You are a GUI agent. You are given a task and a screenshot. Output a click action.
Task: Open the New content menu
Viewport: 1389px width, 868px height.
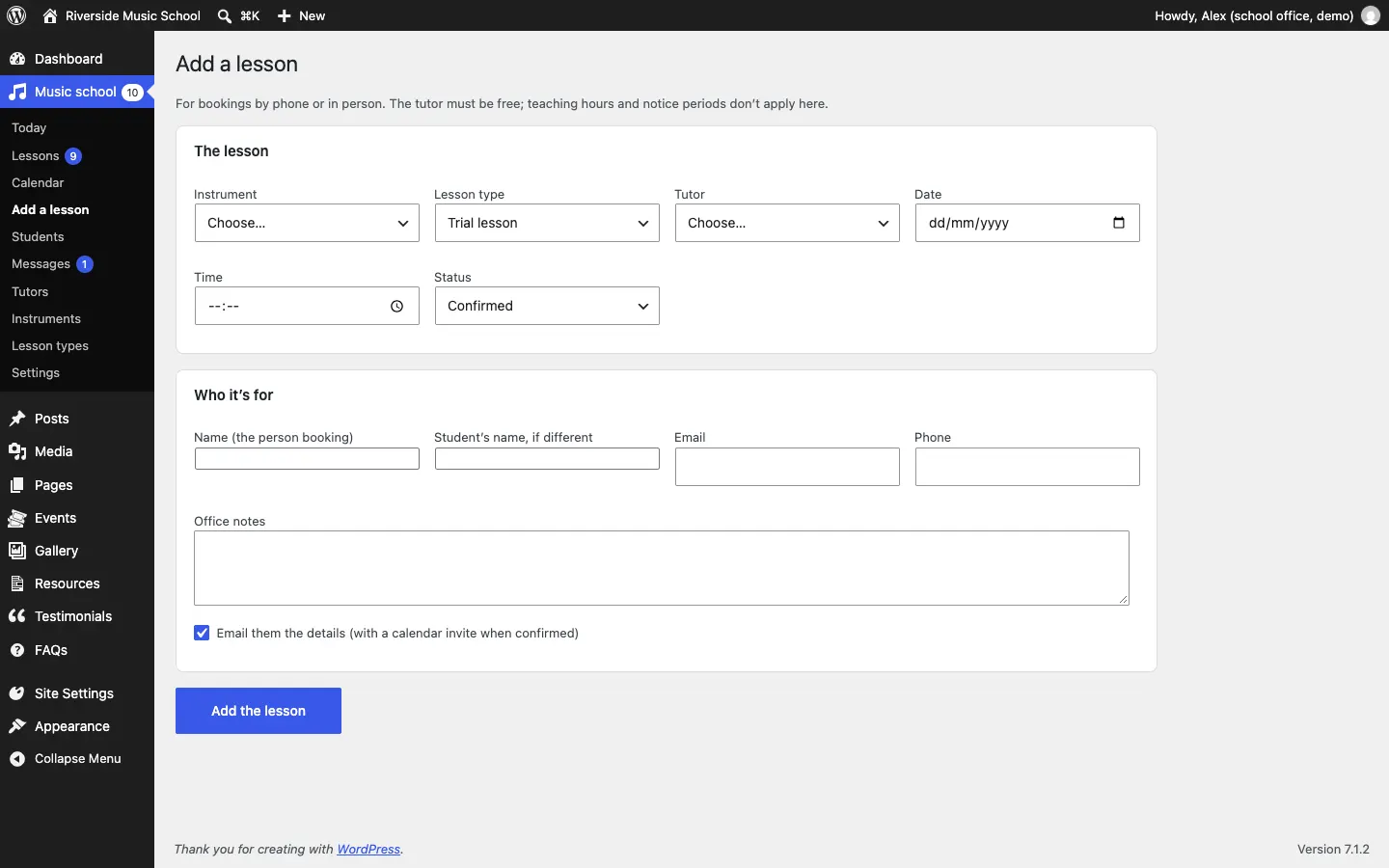click(302, 15)
